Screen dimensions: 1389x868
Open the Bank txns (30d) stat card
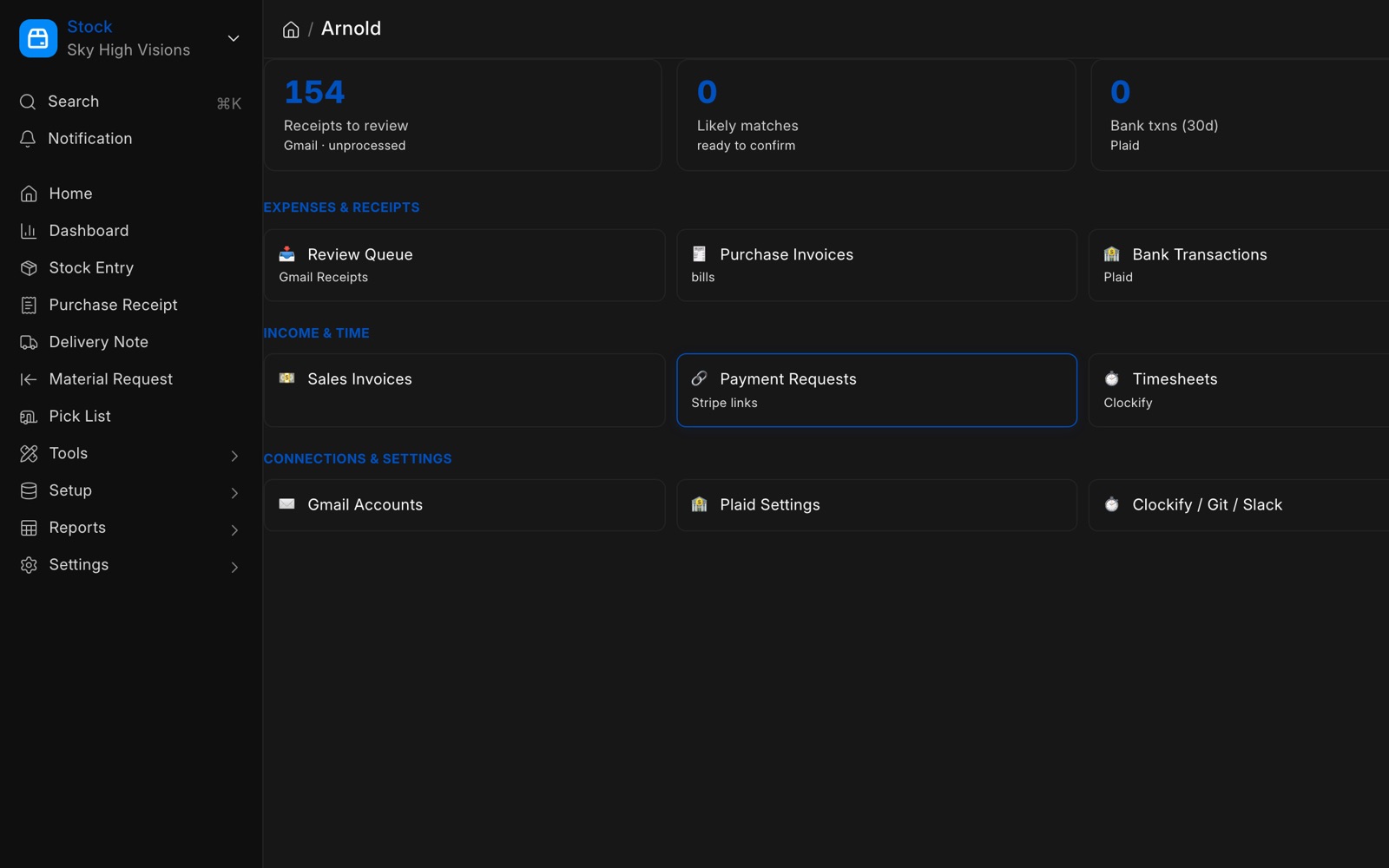tap(1240, 115)
